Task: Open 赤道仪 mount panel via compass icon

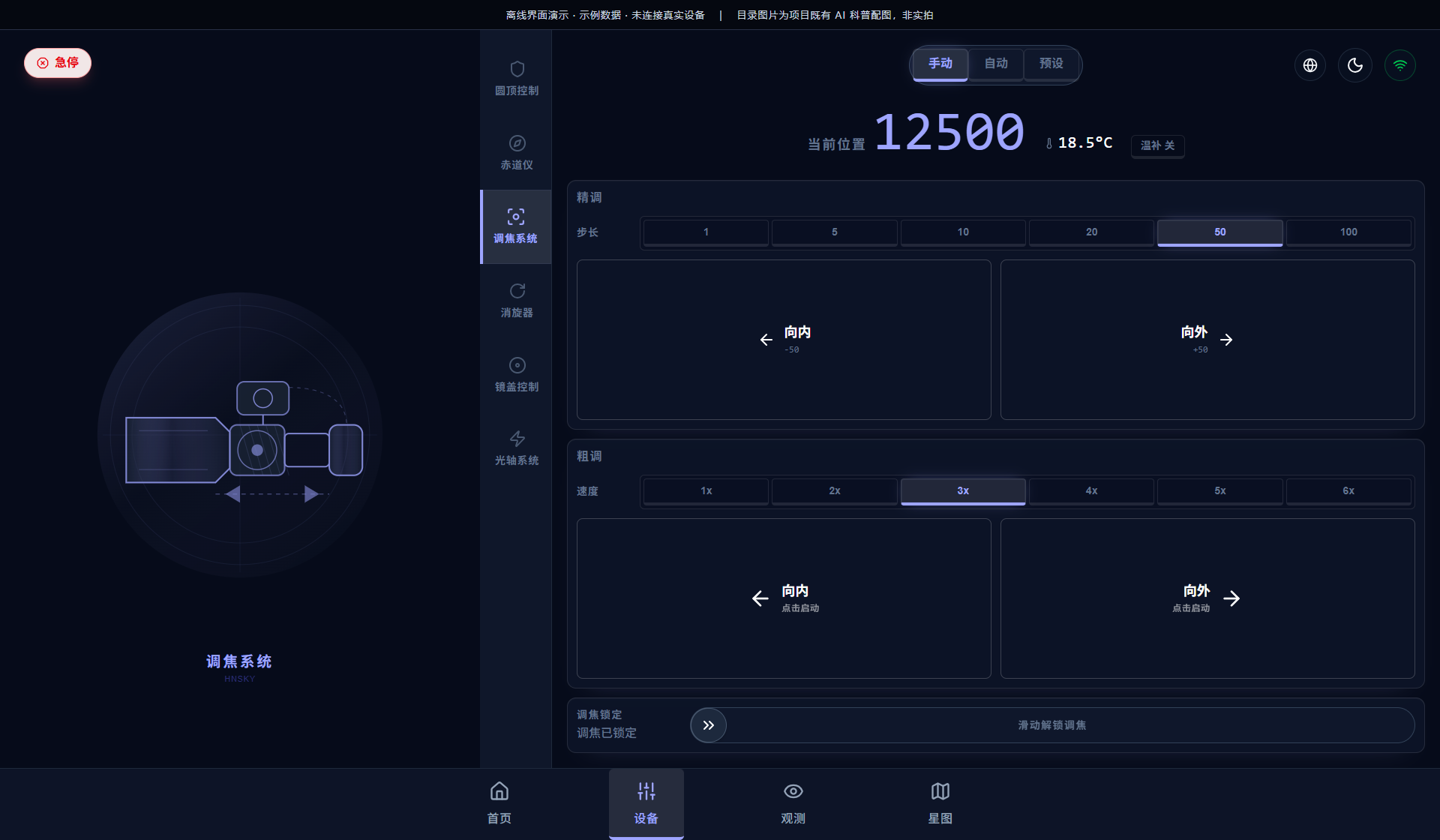Action: (x=517, y=153)
